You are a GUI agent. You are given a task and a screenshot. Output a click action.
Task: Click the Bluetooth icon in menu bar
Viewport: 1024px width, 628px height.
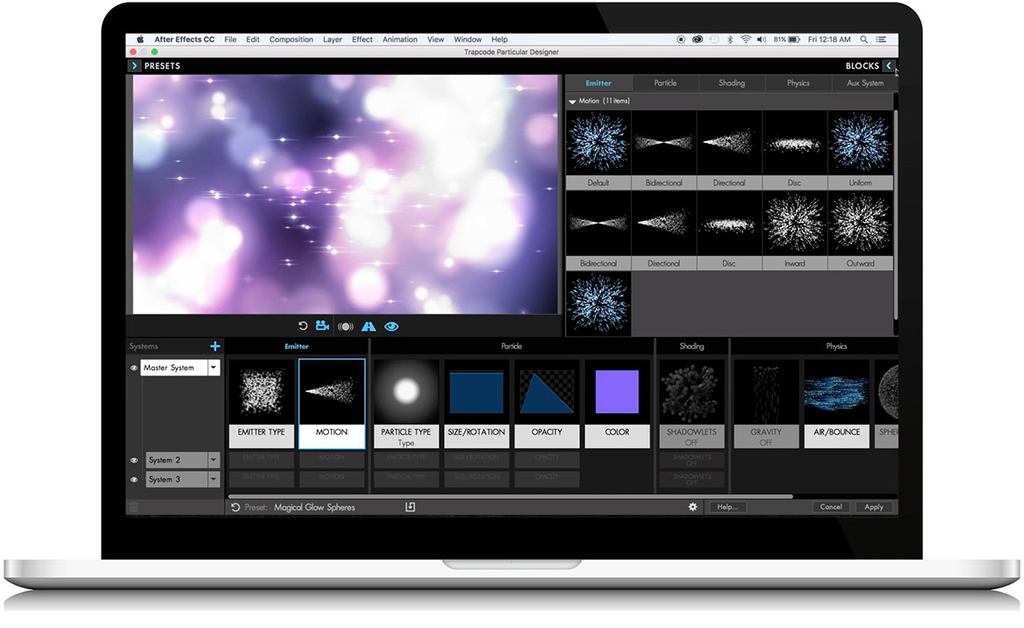pos(730,39)
